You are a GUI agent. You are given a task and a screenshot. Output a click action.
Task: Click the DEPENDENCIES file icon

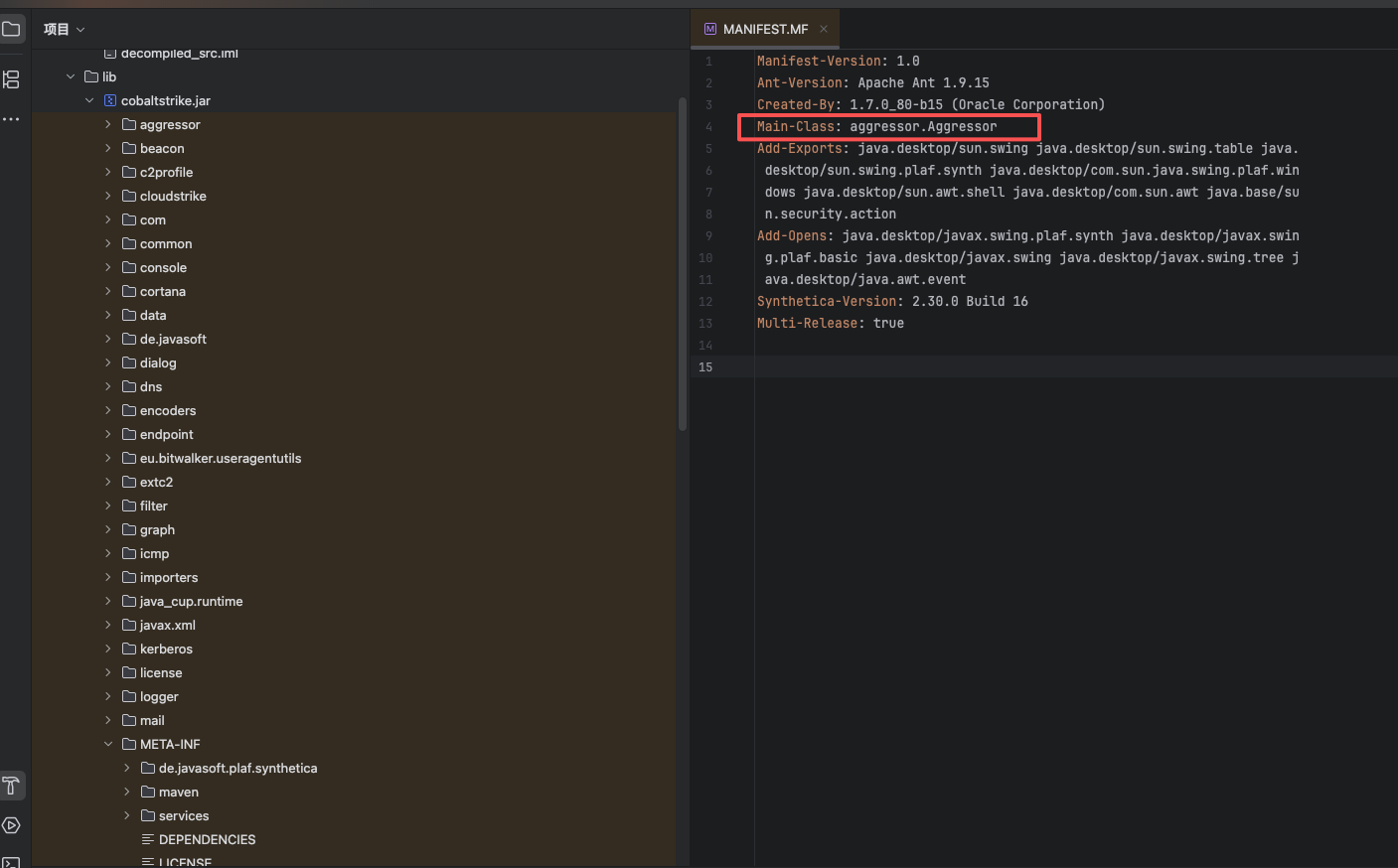click(x=148, y=839)
